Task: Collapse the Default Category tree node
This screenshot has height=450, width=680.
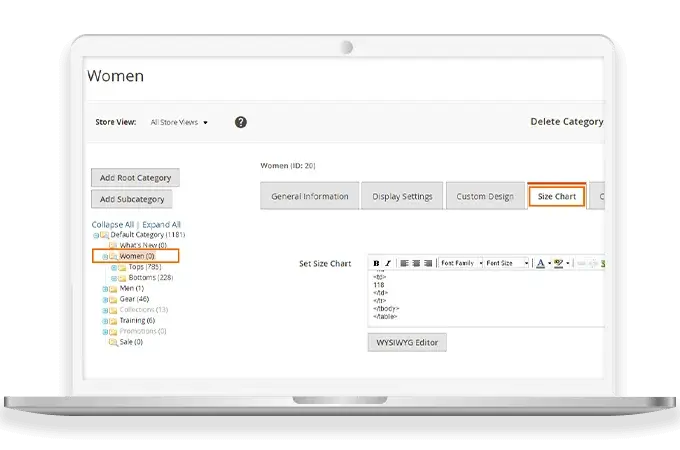Action: click(x=96, y=235)
